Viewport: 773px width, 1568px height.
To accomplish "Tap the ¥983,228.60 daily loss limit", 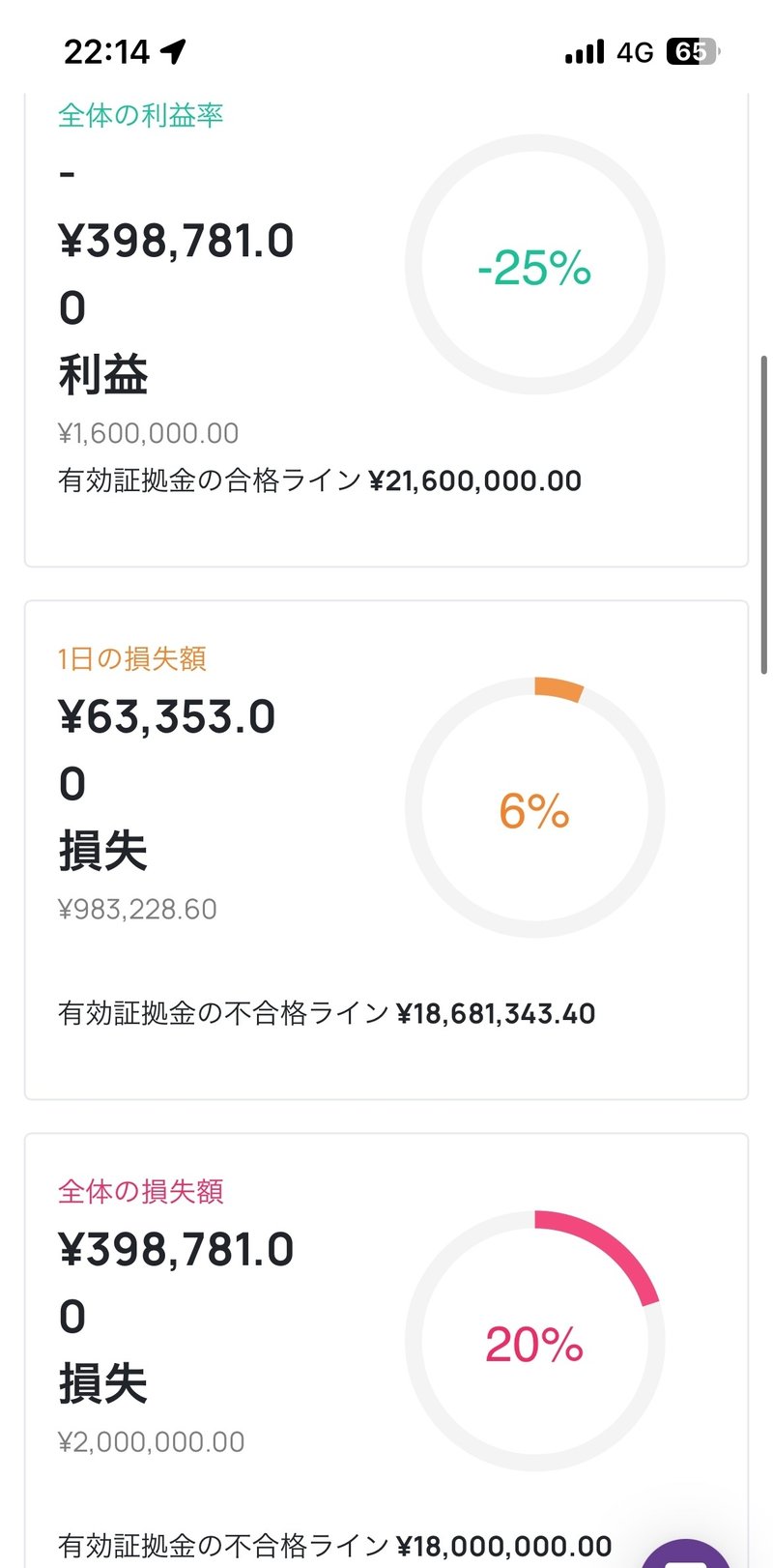I will click(137, 910).
